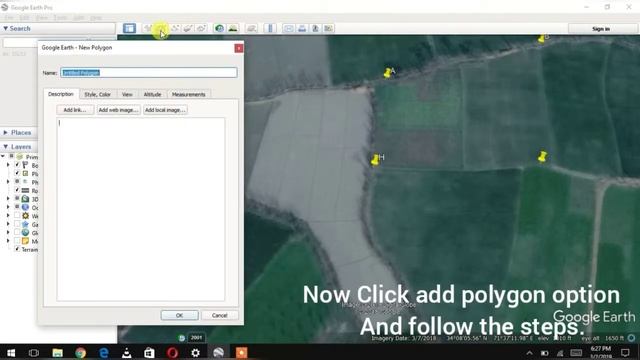Viewport: 640px width, 360px height.
Task: Expand the 3D Buildings tree arrow
Action: pyautogui.click(x=8, y=199)
